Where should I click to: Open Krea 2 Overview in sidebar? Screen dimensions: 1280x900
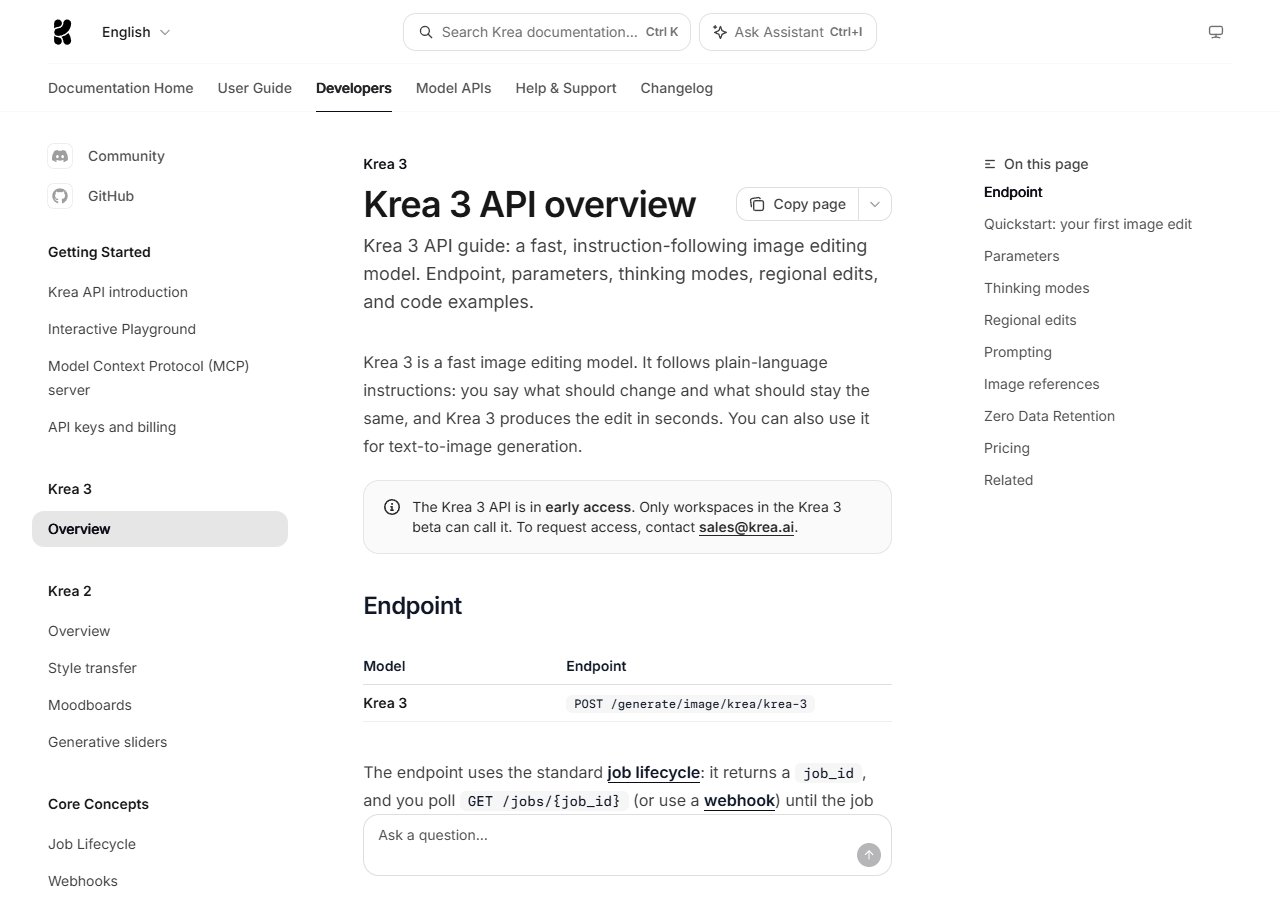[x=79, y=631]
